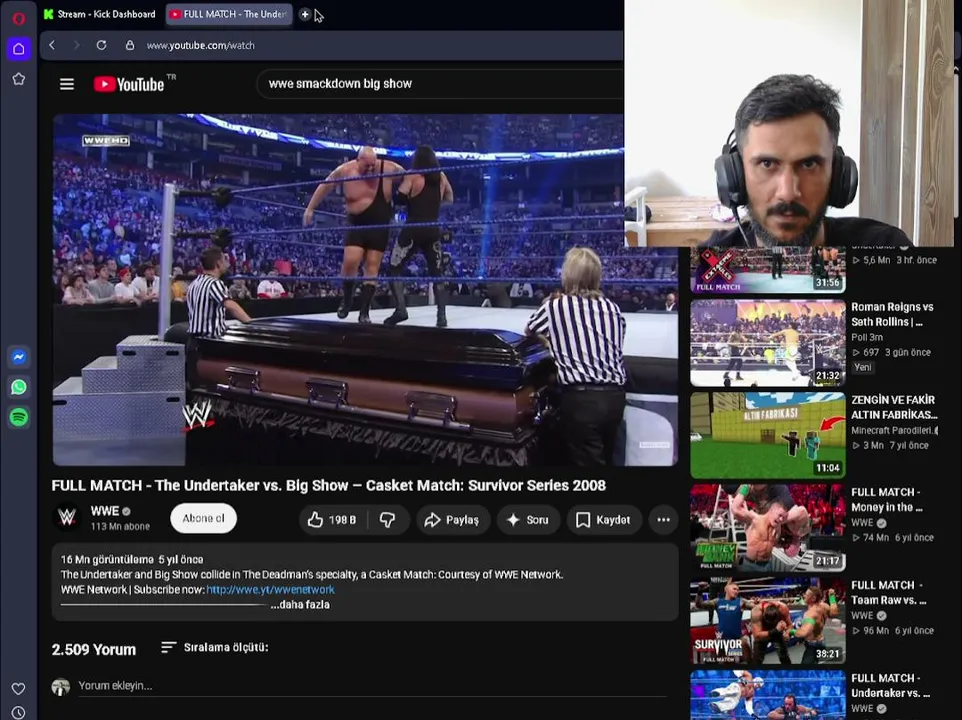Expand description with ...daha fazla
The height and width of the screenshot is (720, 962).
pos(300,605)
